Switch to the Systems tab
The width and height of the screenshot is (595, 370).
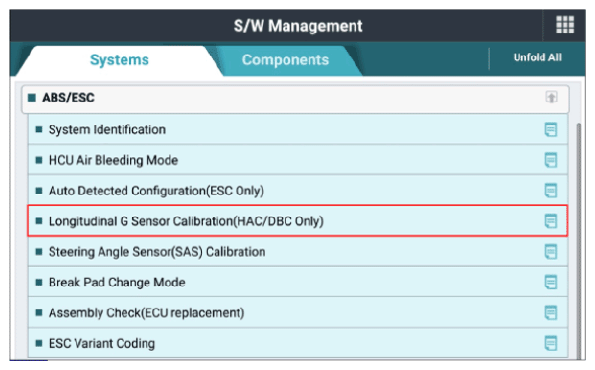point(119,60)
